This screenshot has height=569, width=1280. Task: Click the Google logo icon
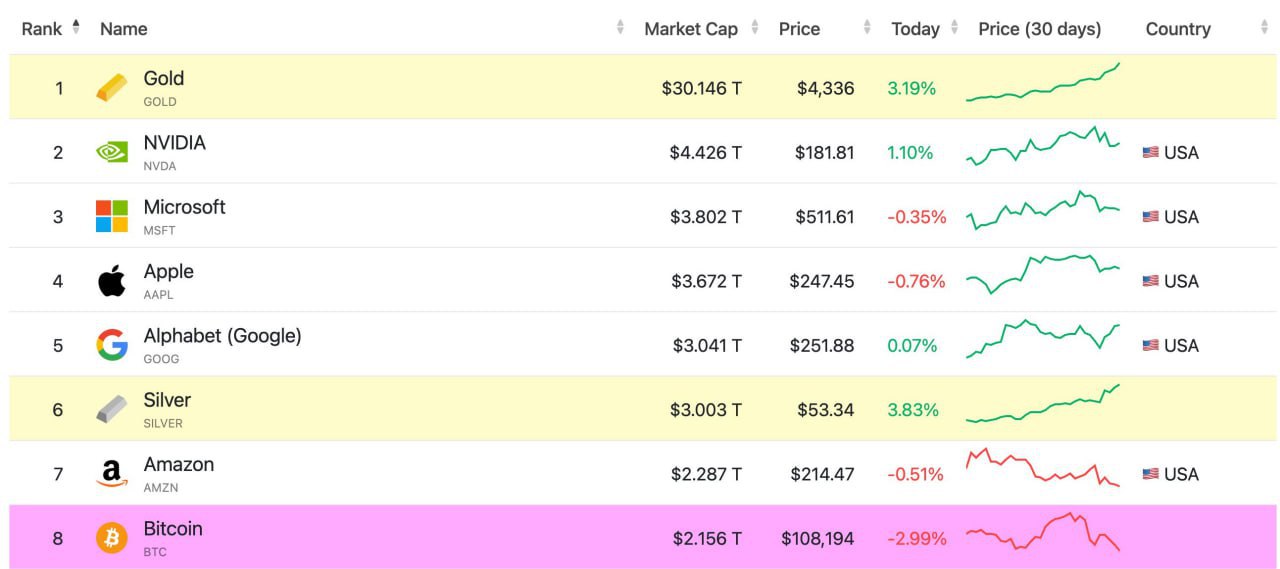point(112,345)
